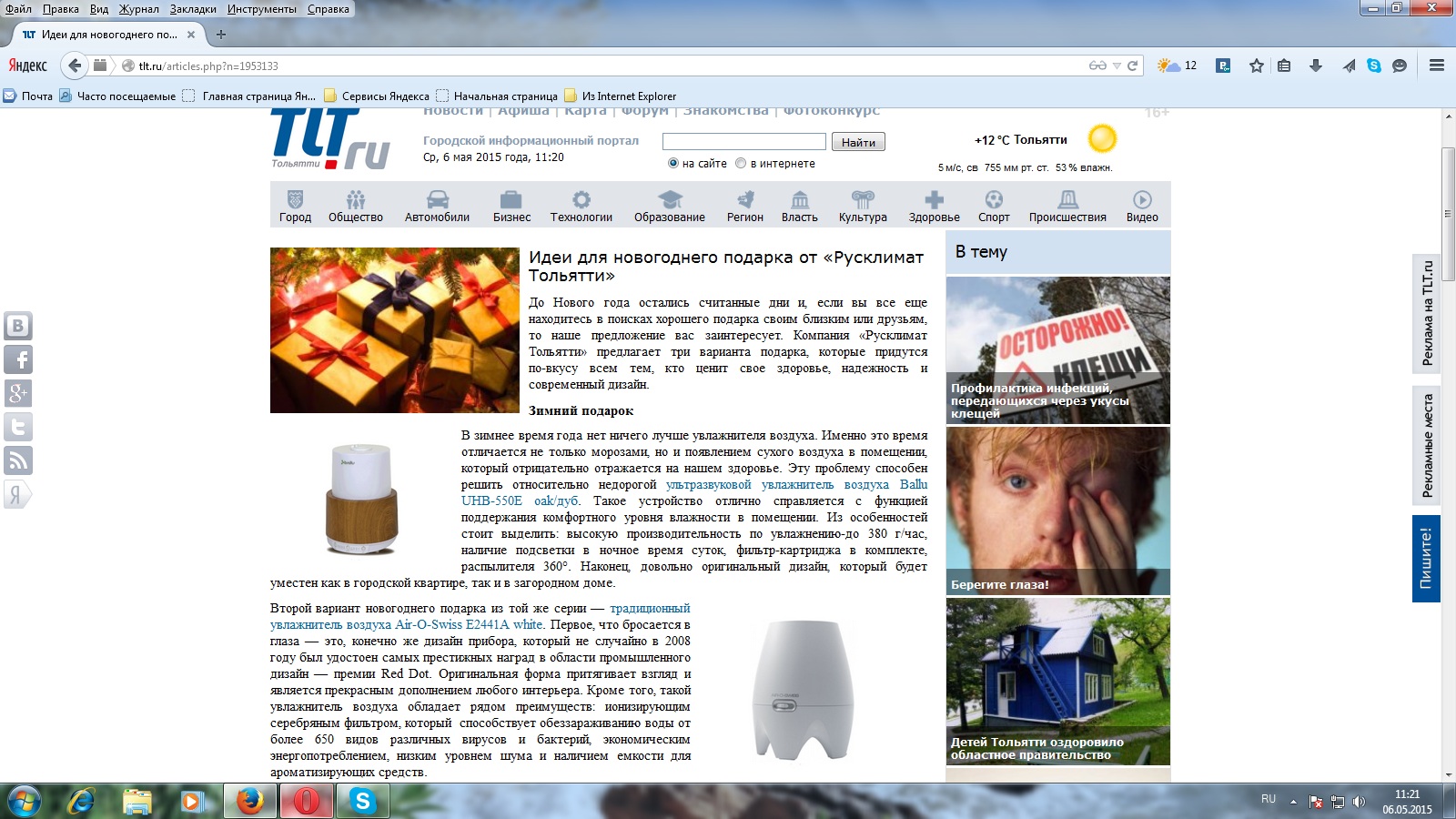Click the paper plane share icon
The width and height of the screenshot is (1456, 819).
coord(1349,66)
